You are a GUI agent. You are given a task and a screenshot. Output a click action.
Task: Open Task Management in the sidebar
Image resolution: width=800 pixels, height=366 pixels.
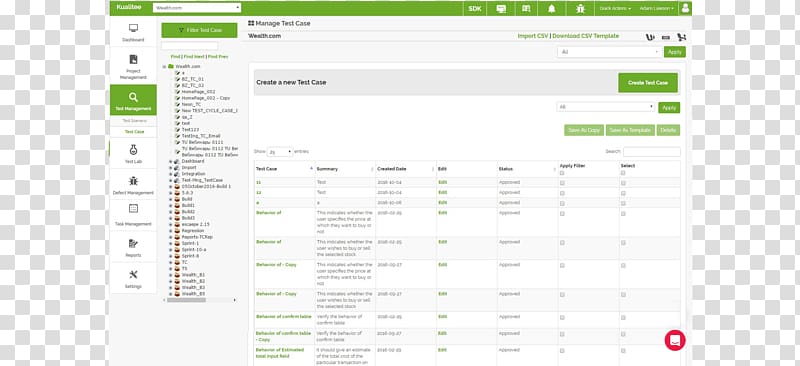point(133,214)
